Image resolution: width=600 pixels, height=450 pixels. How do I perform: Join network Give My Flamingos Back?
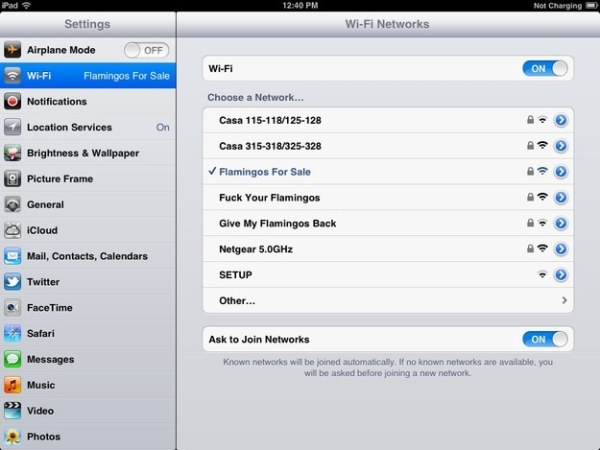388,223
